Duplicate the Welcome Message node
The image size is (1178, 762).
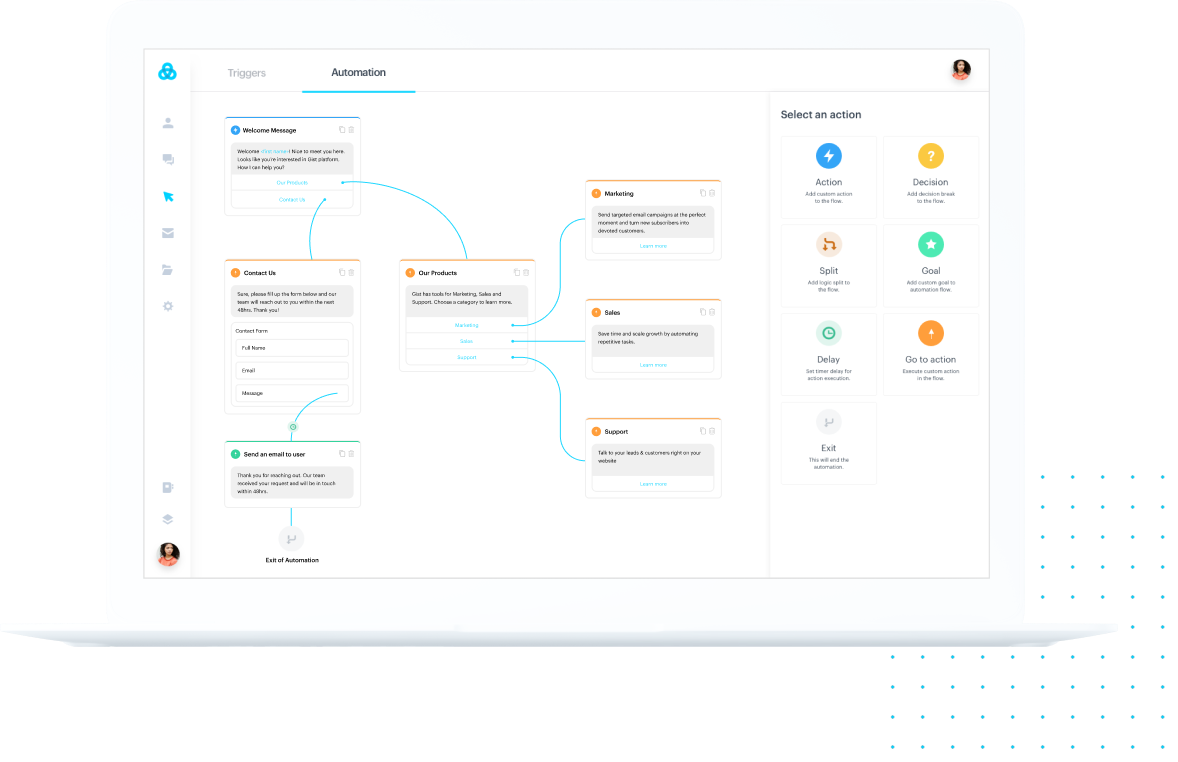(342, 130)
